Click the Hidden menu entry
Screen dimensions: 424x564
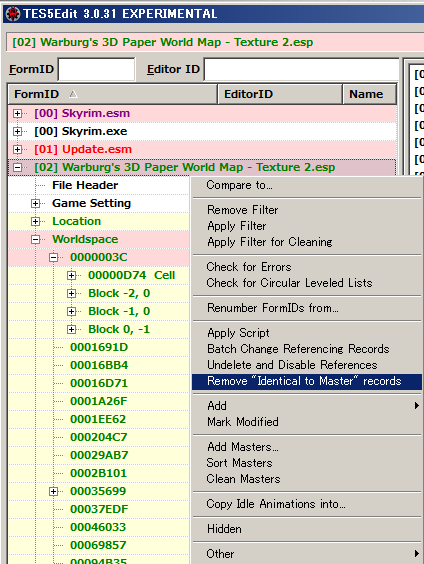307,529
